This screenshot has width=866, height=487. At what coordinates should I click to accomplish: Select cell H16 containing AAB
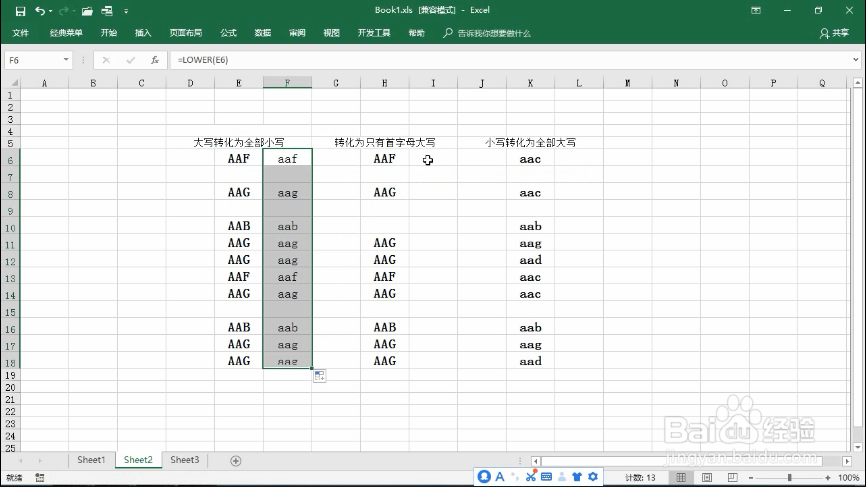pyautogui.click(x=384, y=327)
